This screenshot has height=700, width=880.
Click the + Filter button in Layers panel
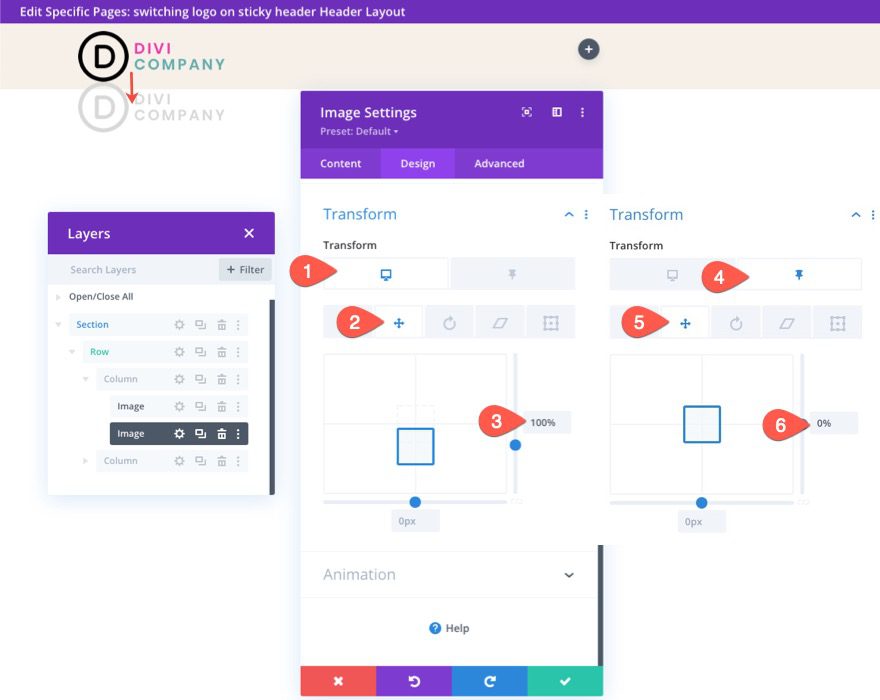click(x=244, y=269)
